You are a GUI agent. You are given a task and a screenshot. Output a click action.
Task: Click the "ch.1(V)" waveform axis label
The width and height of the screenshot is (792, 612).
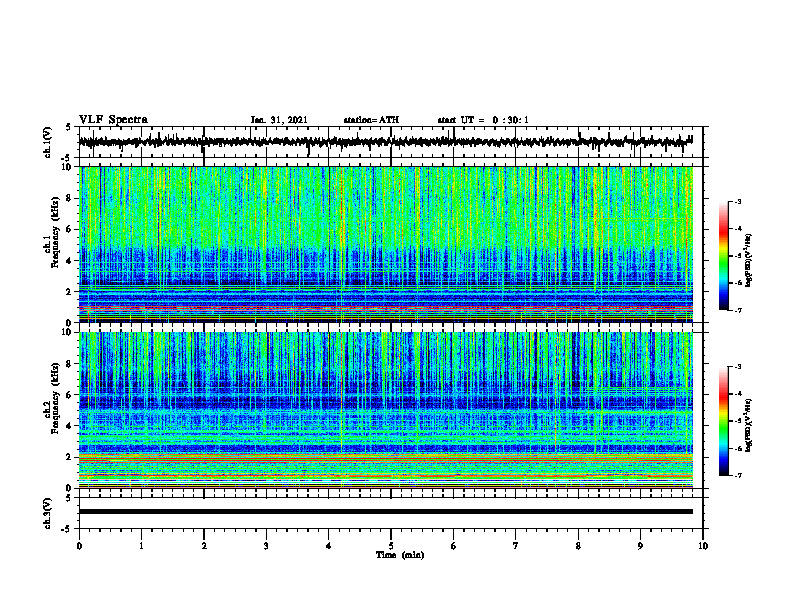point(48,142)
